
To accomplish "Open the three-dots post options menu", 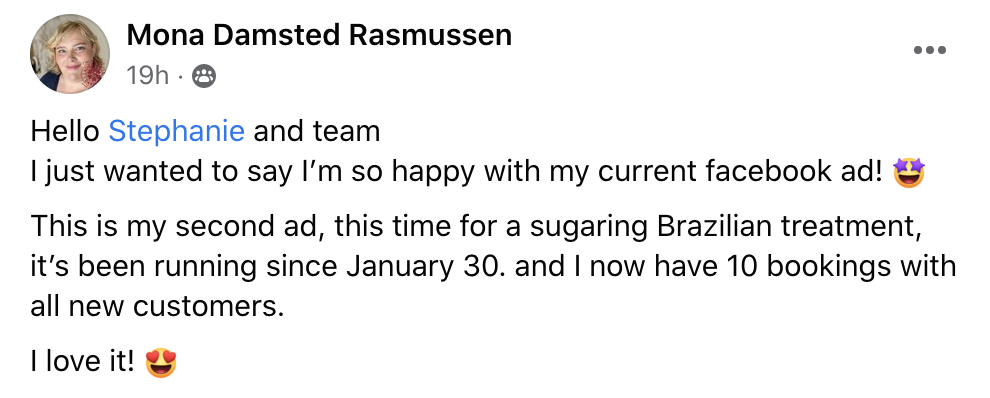I will click(929, 51).
